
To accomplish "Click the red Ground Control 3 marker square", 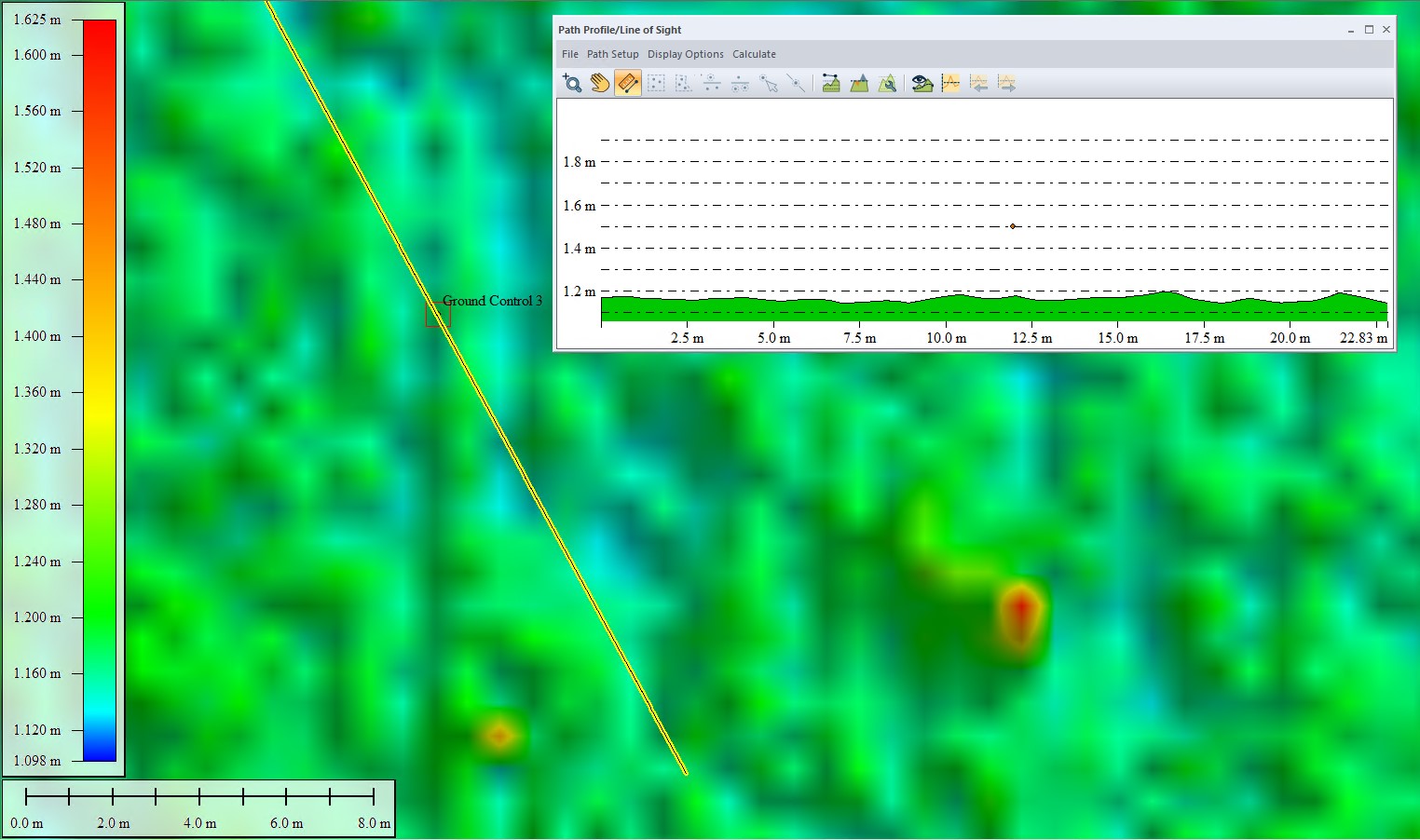I will point(438,314).
